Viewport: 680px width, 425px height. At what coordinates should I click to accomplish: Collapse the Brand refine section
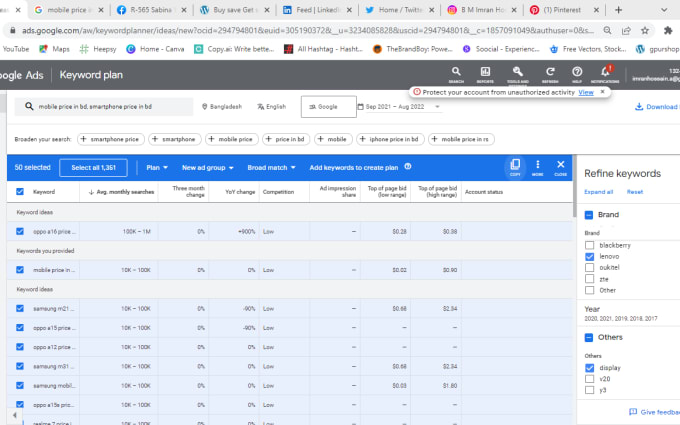click(x=589, y=215)
